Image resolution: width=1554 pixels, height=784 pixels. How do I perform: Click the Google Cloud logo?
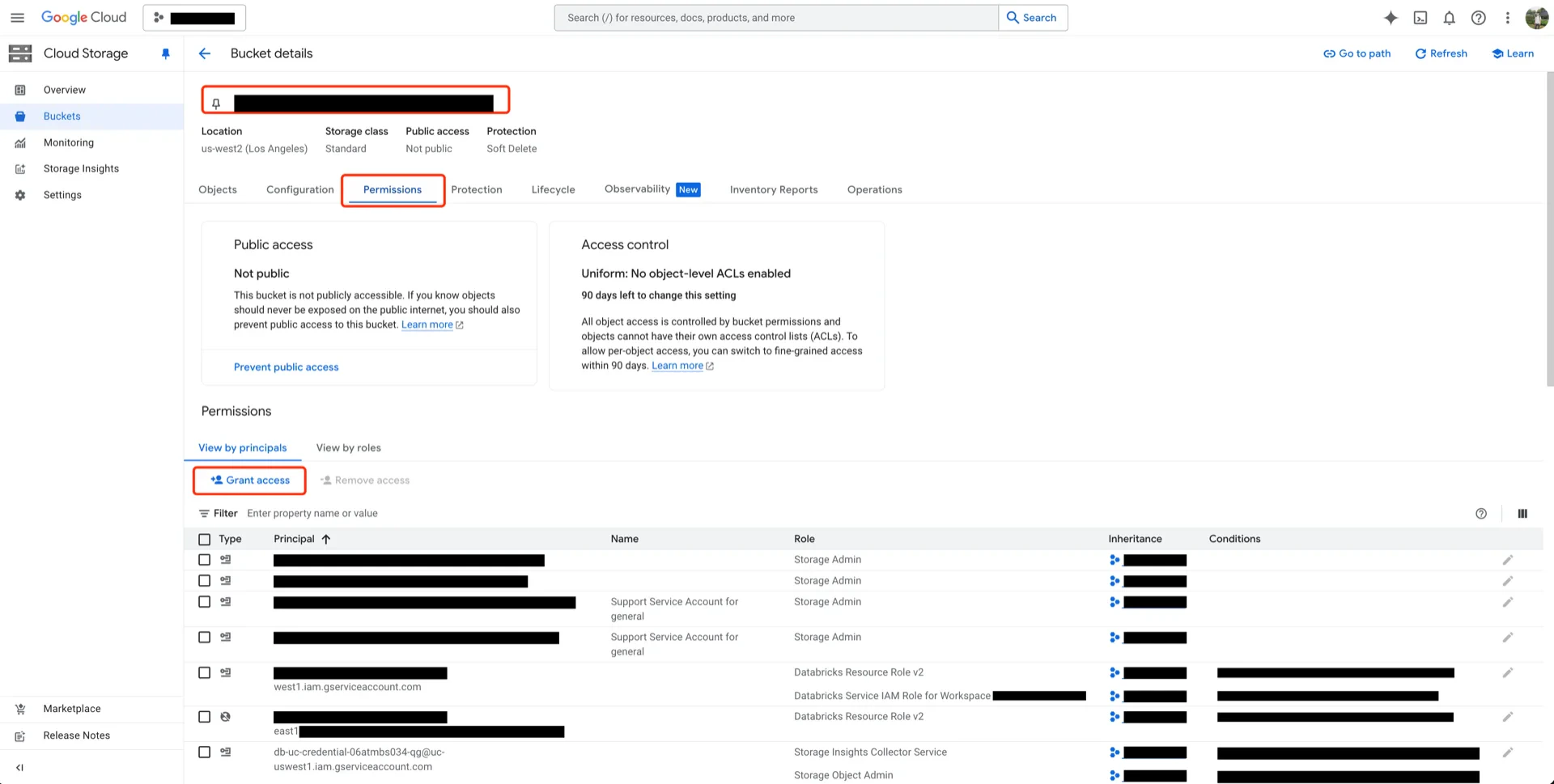pos(84,18)
